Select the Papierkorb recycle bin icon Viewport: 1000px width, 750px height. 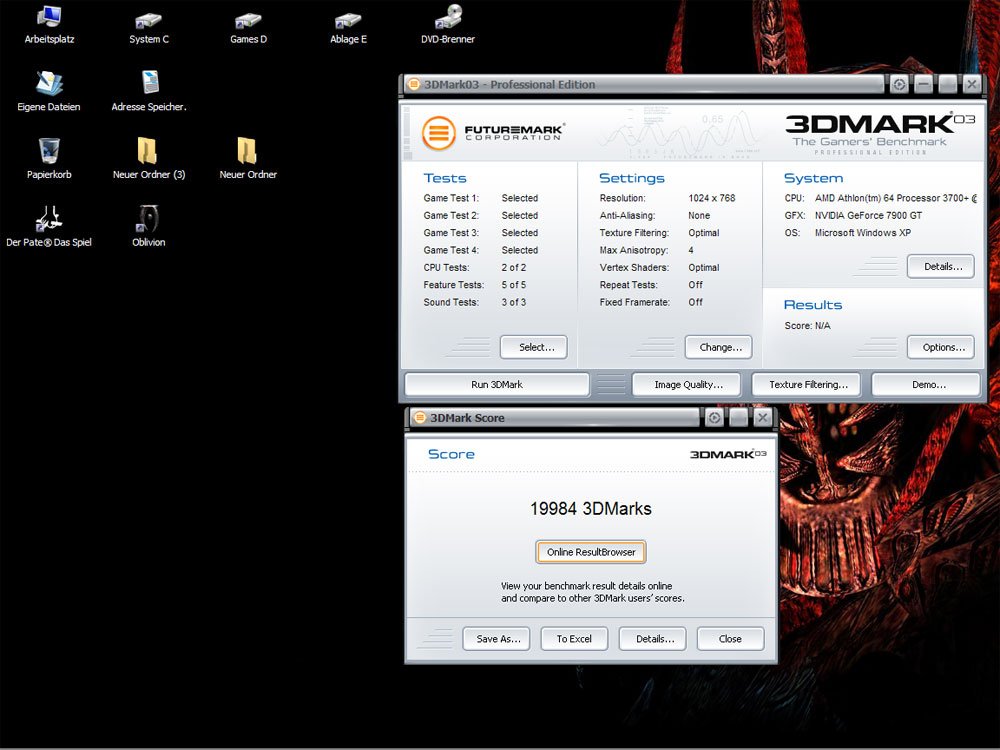(49, 159)
